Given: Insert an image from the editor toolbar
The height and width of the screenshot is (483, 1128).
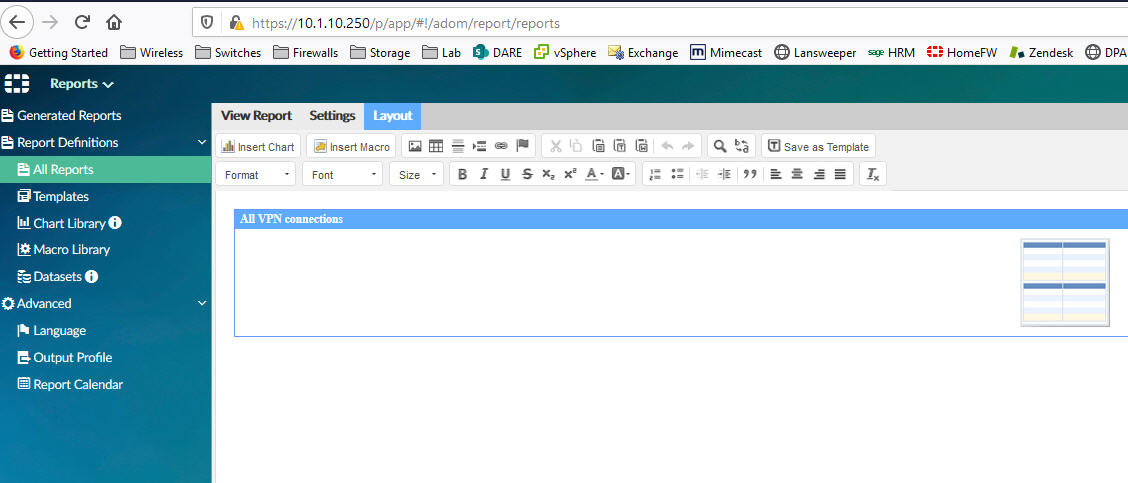Looking at the screenshot, I should (x=414, y=146).
